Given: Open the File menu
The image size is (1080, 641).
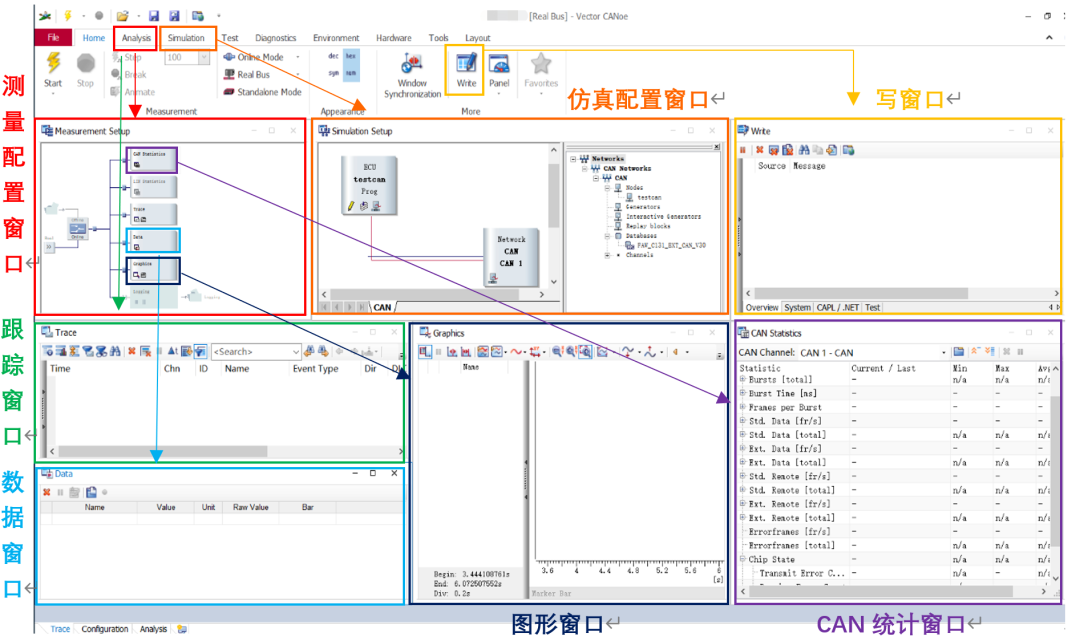Looking at the screenshot, I should 53,38.
